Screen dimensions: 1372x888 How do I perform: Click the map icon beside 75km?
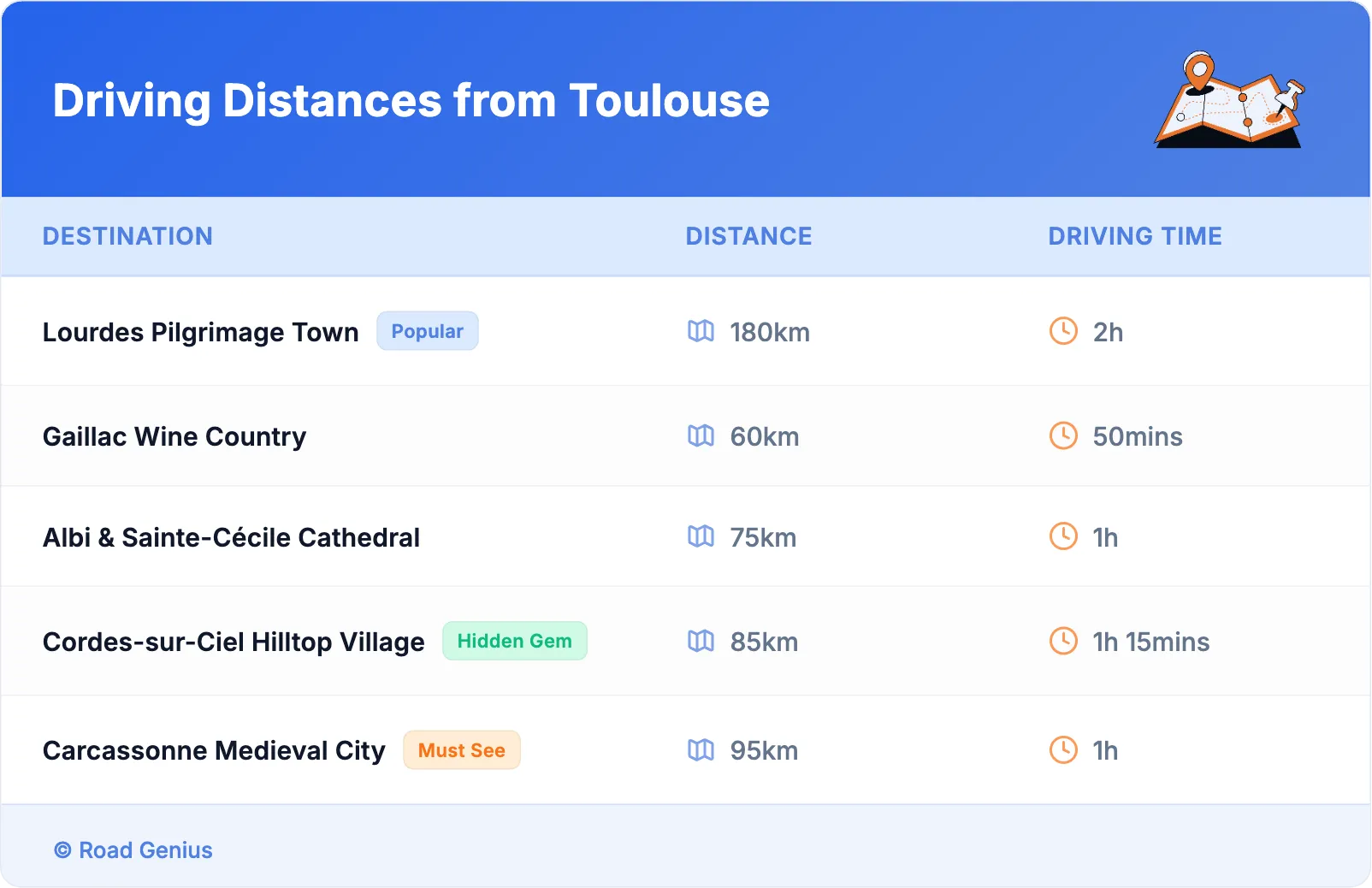[701, 536]
